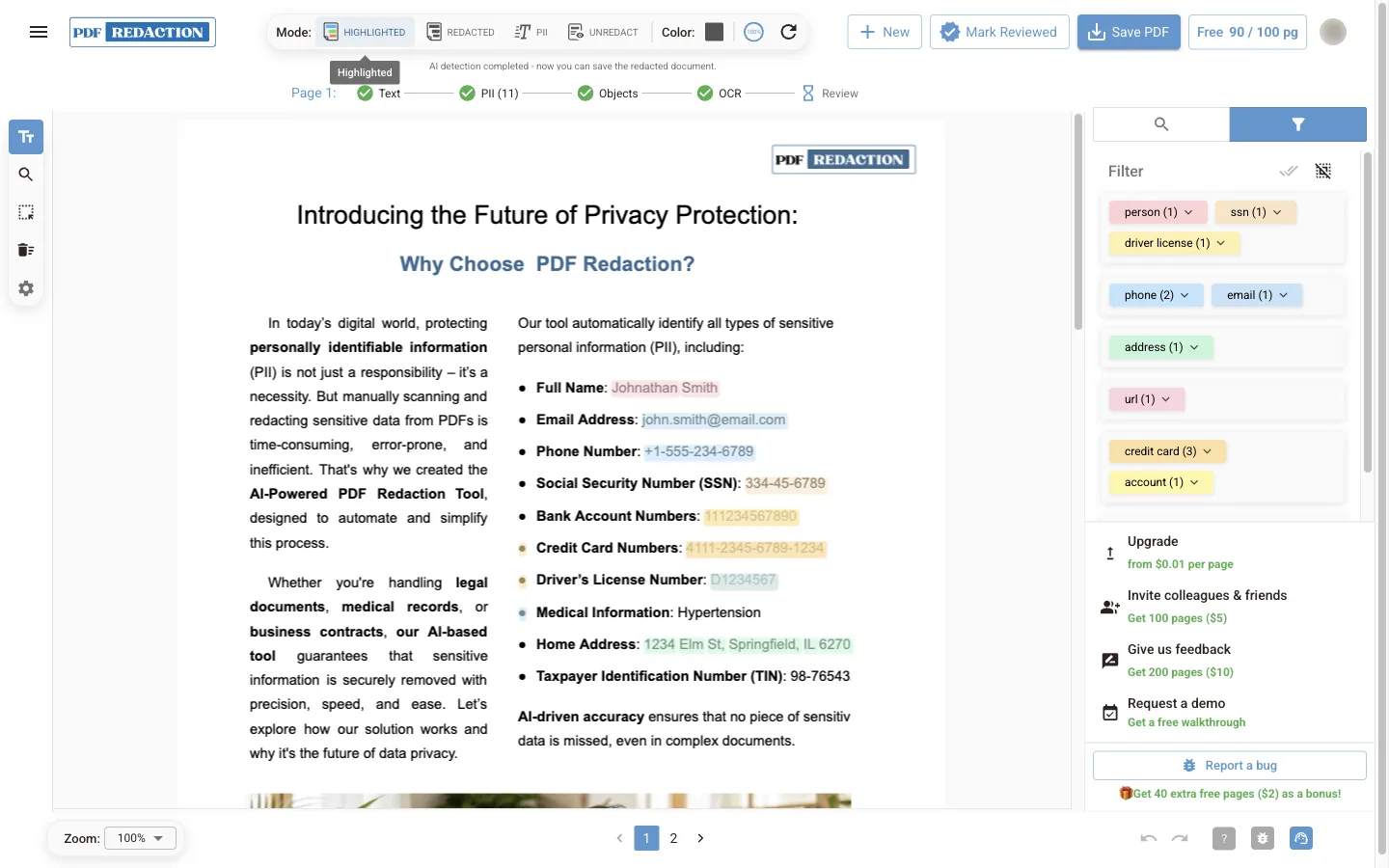1389x868 pixels.
Task: Click the Save PDF button
Action: pos(1129,32)
